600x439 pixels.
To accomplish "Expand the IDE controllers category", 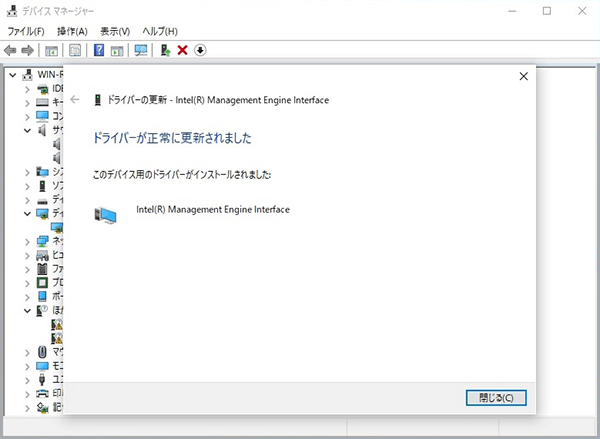I will click(27, 89).
